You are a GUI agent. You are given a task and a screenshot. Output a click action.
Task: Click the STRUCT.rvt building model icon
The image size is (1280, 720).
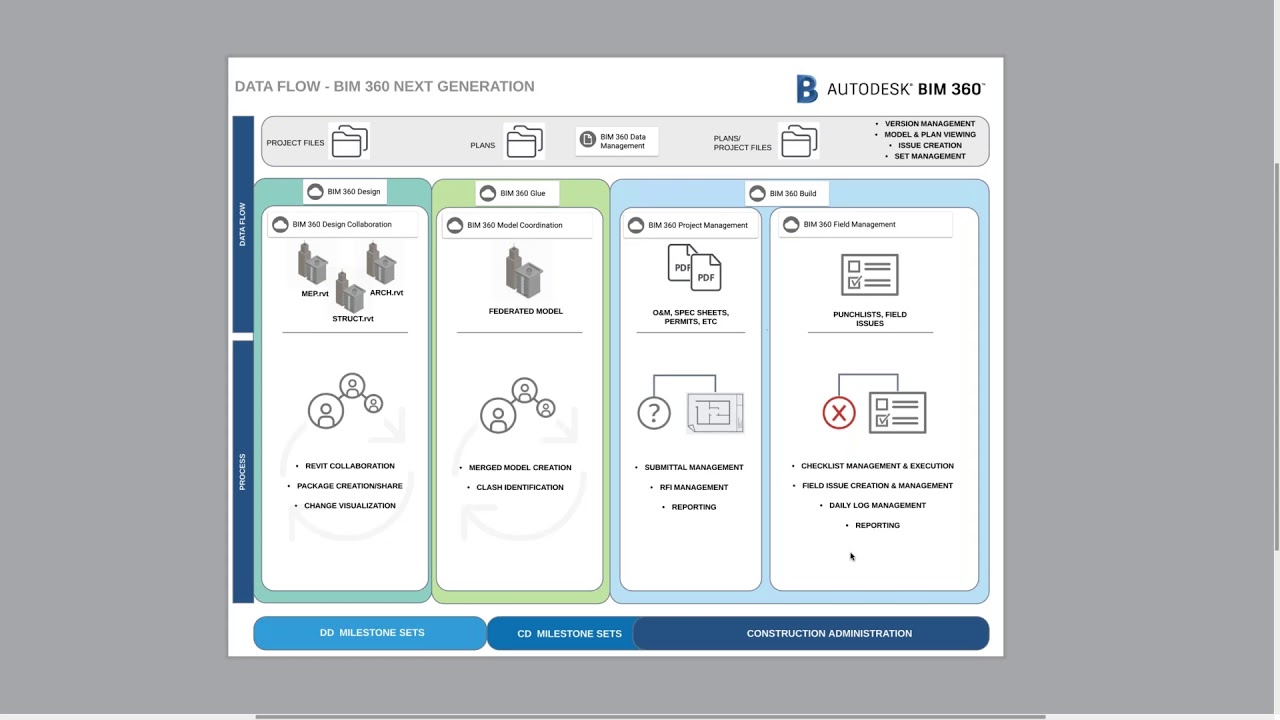click(x=350, y=291)
